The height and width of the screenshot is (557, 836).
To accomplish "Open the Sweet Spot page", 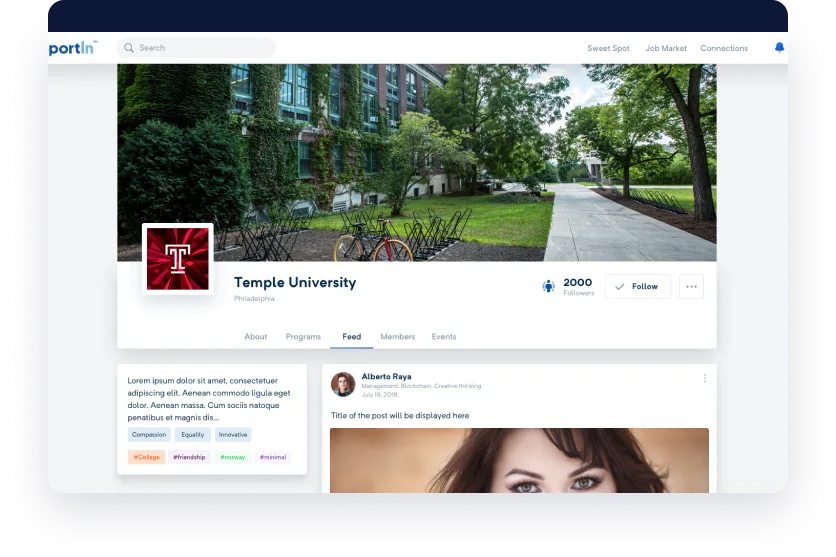I will (608, 48).
